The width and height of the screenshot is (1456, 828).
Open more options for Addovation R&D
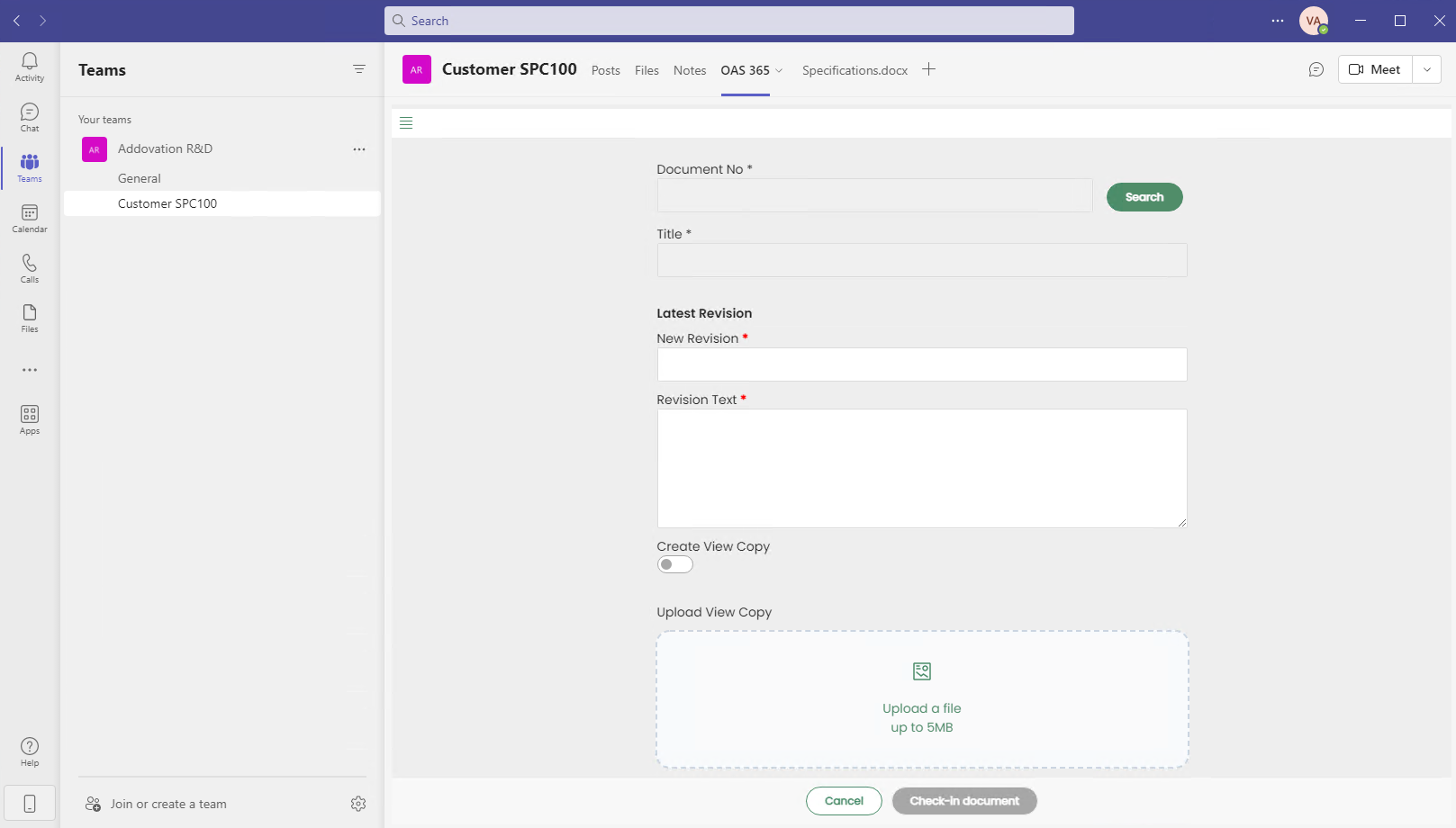359,149
